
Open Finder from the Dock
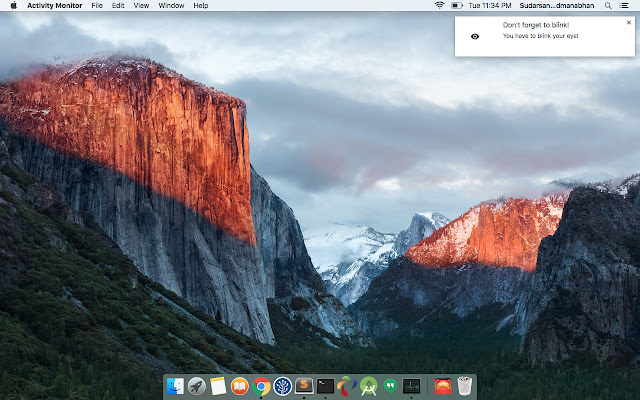coord(175,386)
